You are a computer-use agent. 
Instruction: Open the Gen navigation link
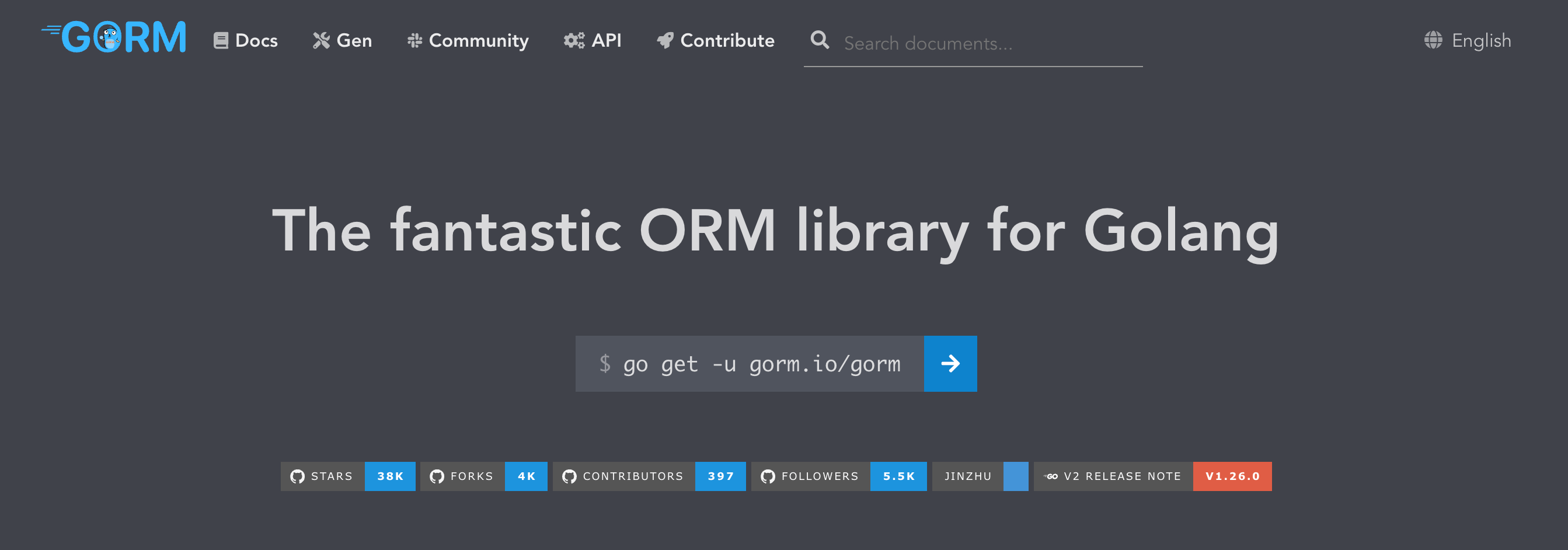[354, 41]
